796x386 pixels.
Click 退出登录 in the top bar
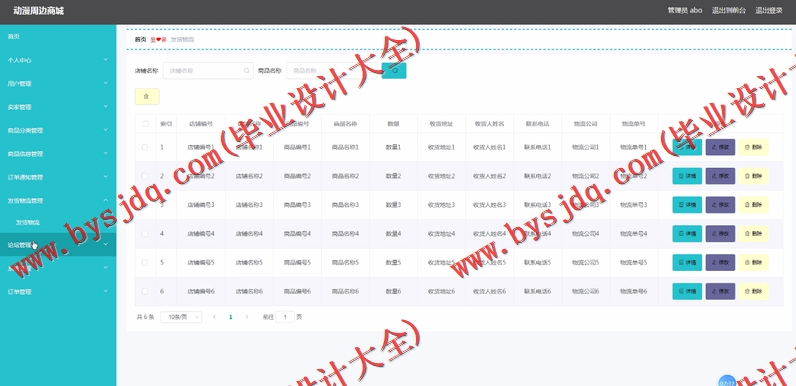coord(769,10)
